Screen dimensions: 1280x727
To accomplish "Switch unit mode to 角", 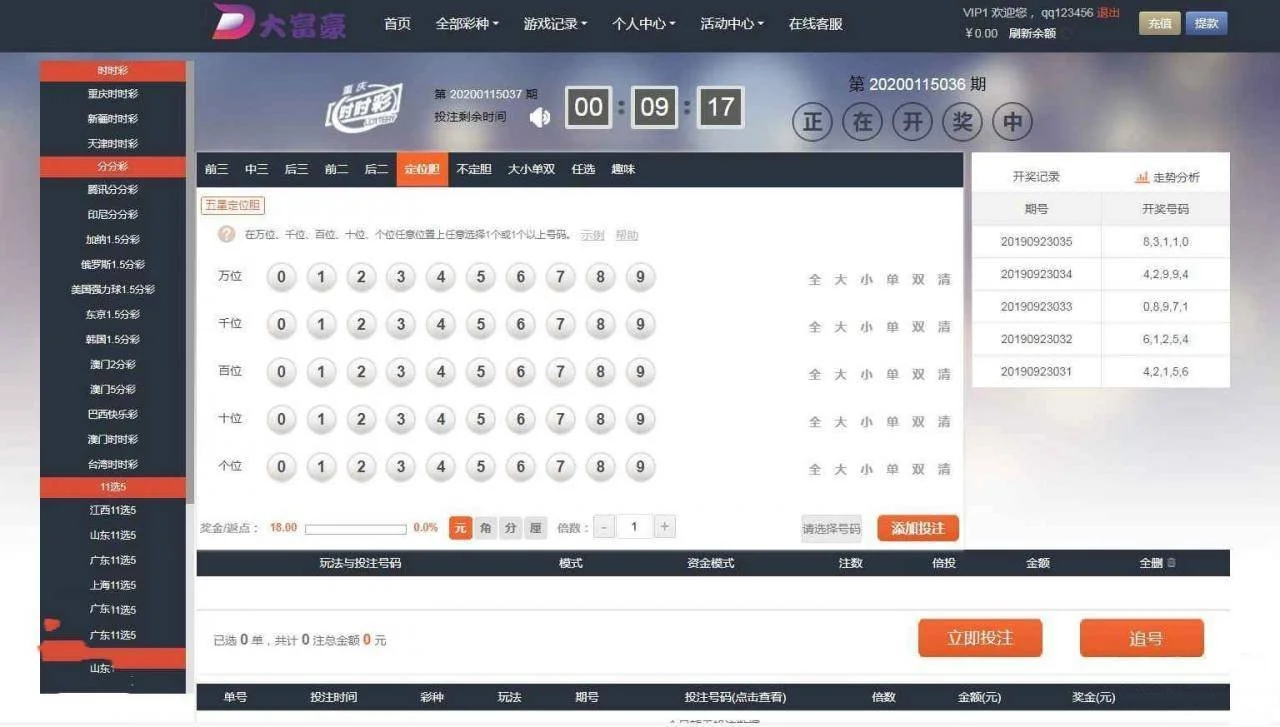I will tap(485, 528).
